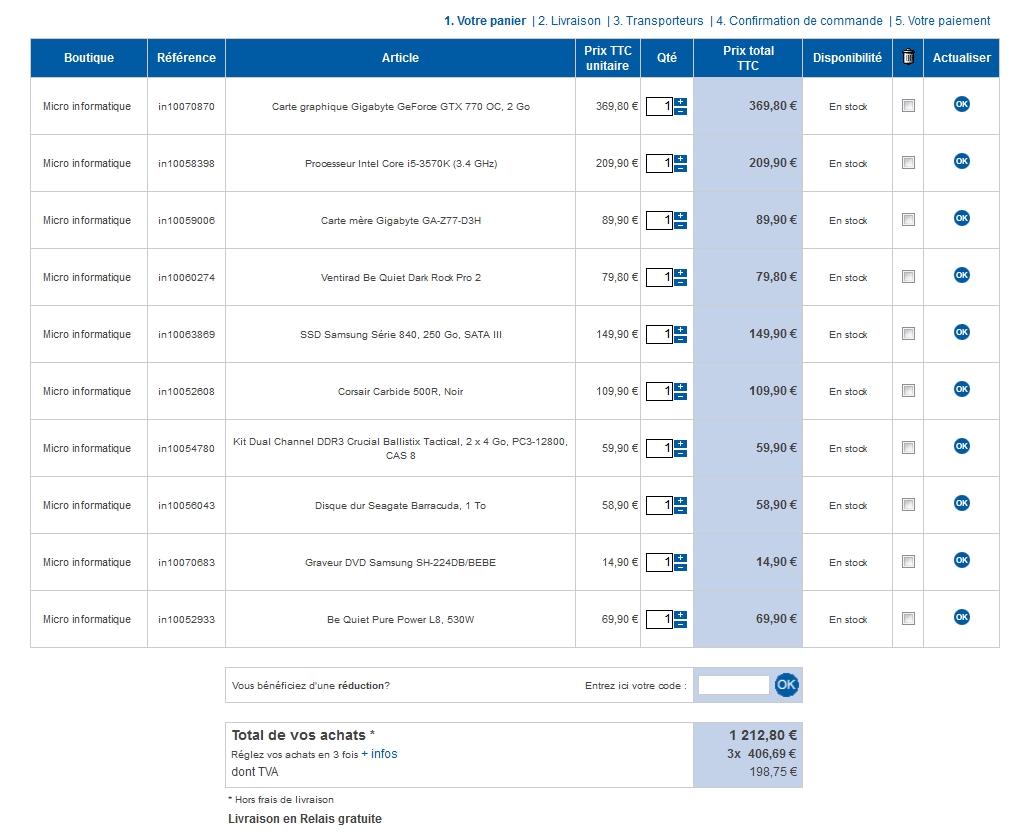Image resolution: width=1029 pixels, height=835 pixels.
Task: Go to step 2 Livraison
Action: [569, 21]
